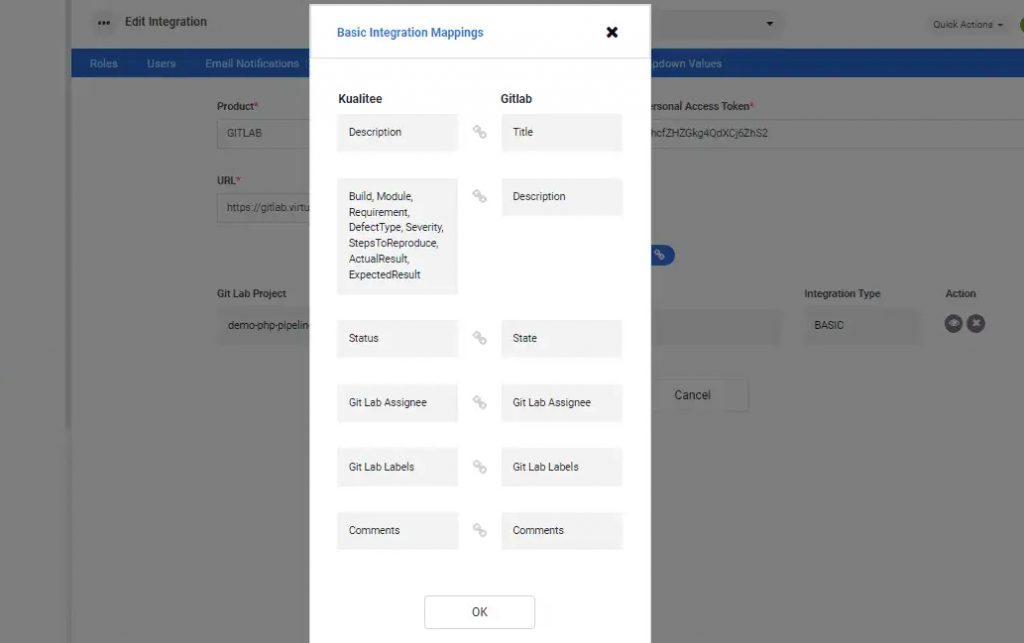Image resolution: width=1024 pixels, height=643 pixels.
Task: Click the Personal Access Token field
Action: click(837, 133)
